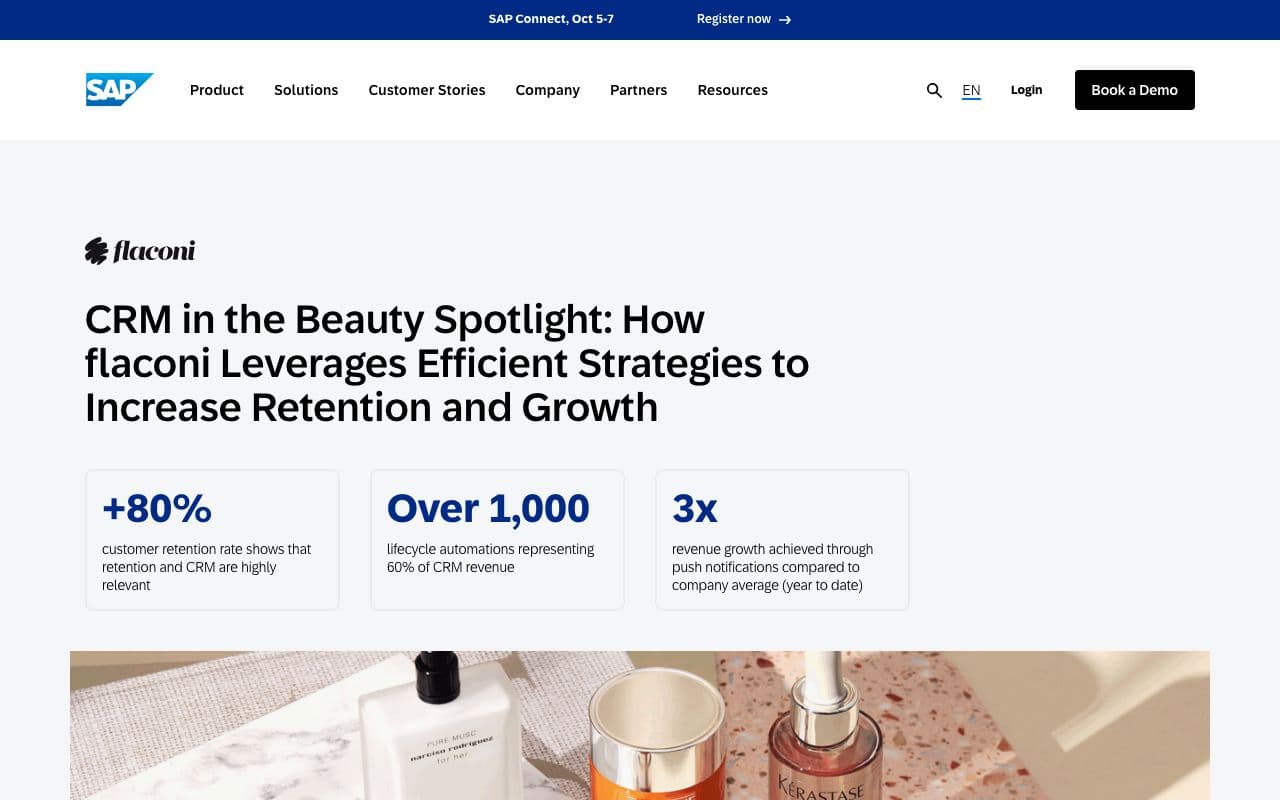This screenshot has height=800, width=1280.
Task: Click the SAP Connect, Oct 5-7 announcement
Action: tap(551, 19)
